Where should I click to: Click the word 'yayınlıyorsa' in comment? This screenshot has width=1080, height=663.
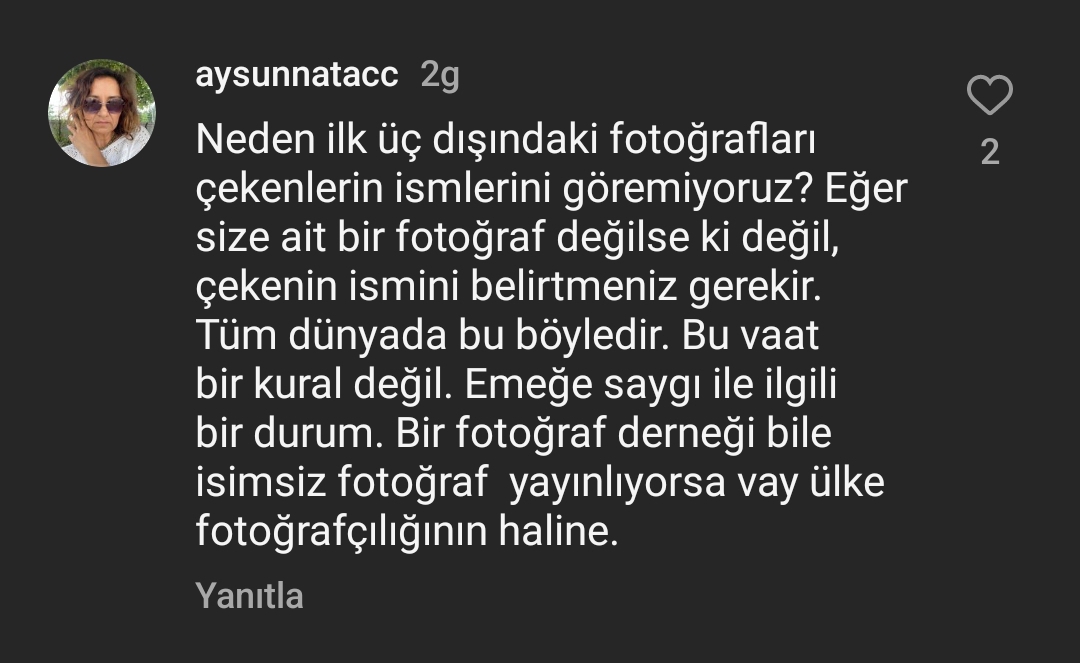[617, 483]
